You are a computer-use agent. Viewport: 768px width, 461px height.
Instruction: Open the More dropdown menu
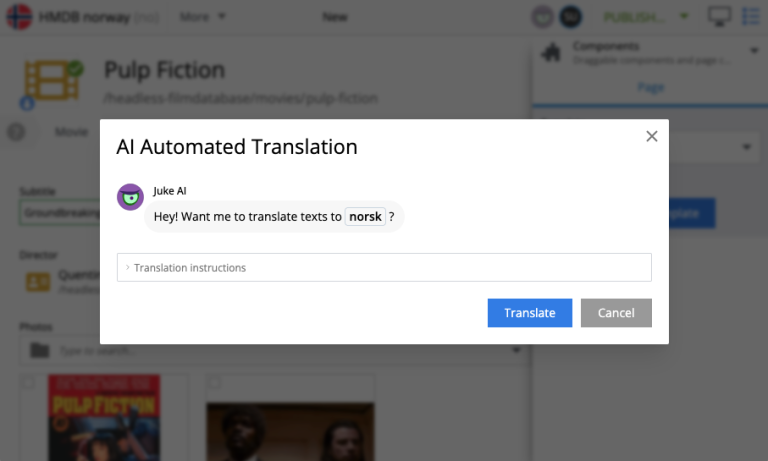(202, 17)
